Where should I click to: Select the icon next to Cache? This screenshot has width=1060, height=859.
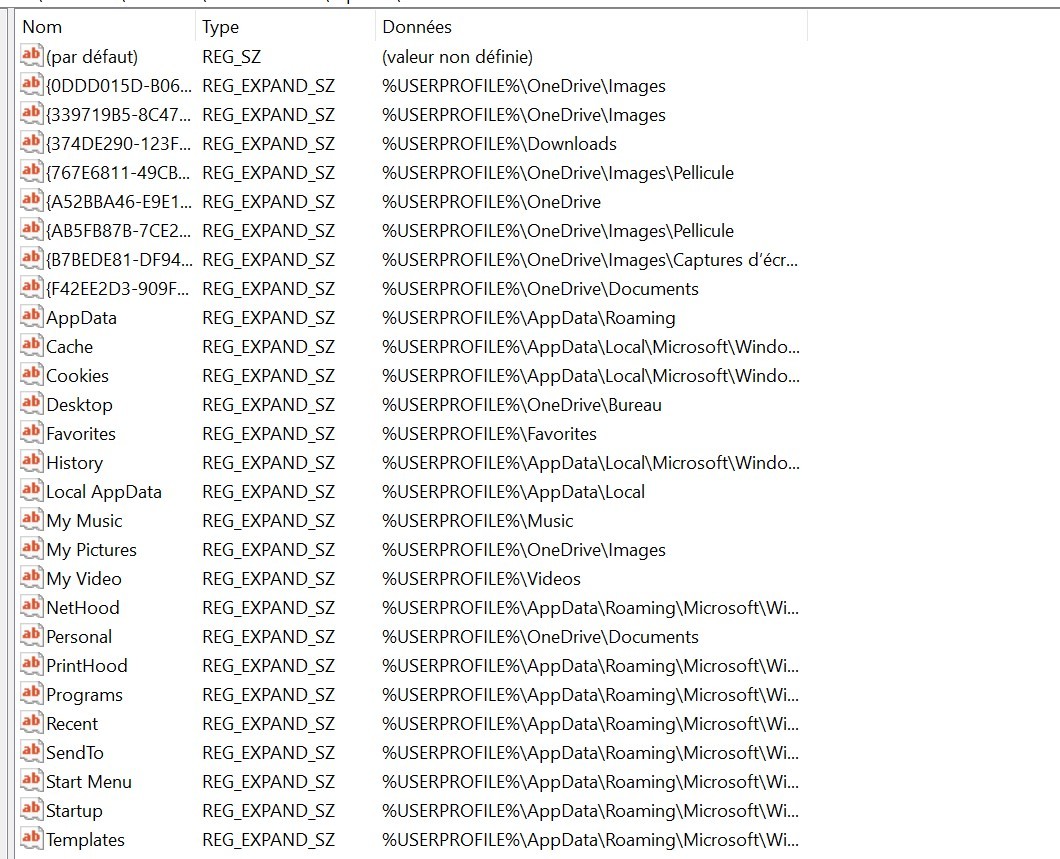click(32, 347)
